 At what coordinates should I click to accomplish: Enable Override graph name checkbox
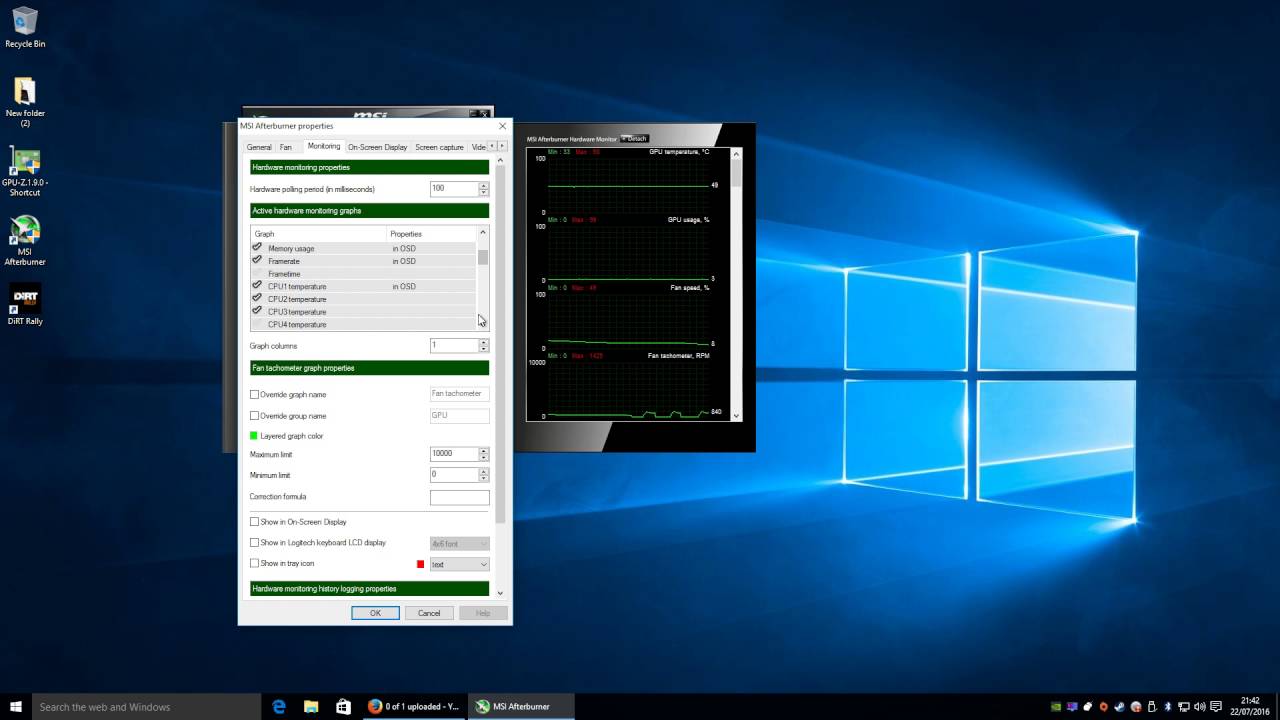pyautogui.click(x=254, y=394)
